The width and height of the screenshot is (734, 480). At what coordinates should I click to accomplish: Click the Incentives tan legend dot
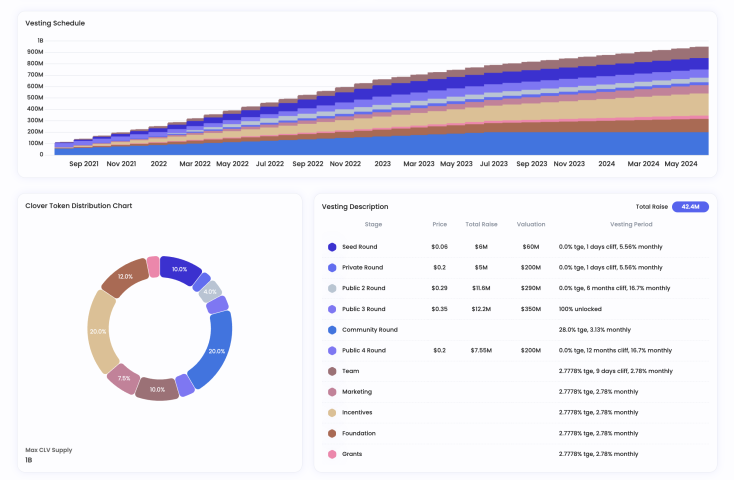pyautogui.click(x=332, y=412)
